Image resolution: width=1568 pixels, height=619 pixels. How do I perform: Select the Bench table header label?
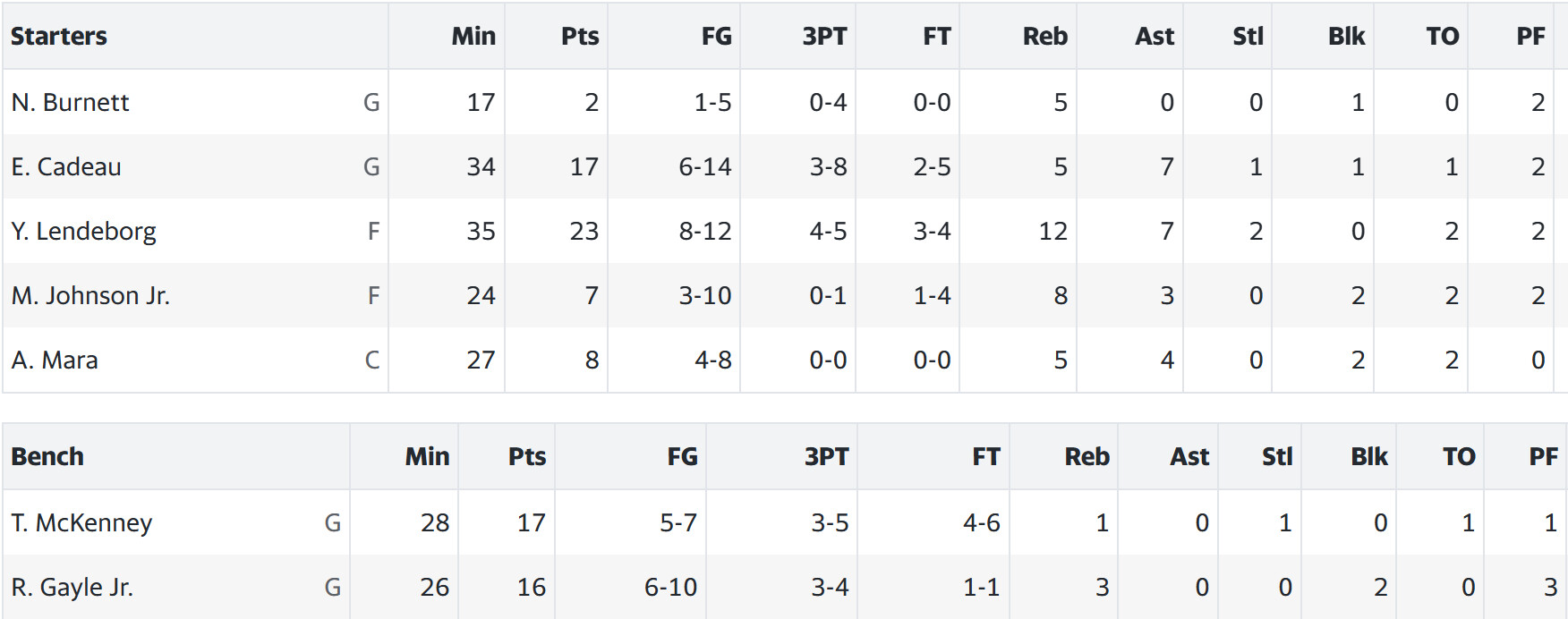point(47,457)
